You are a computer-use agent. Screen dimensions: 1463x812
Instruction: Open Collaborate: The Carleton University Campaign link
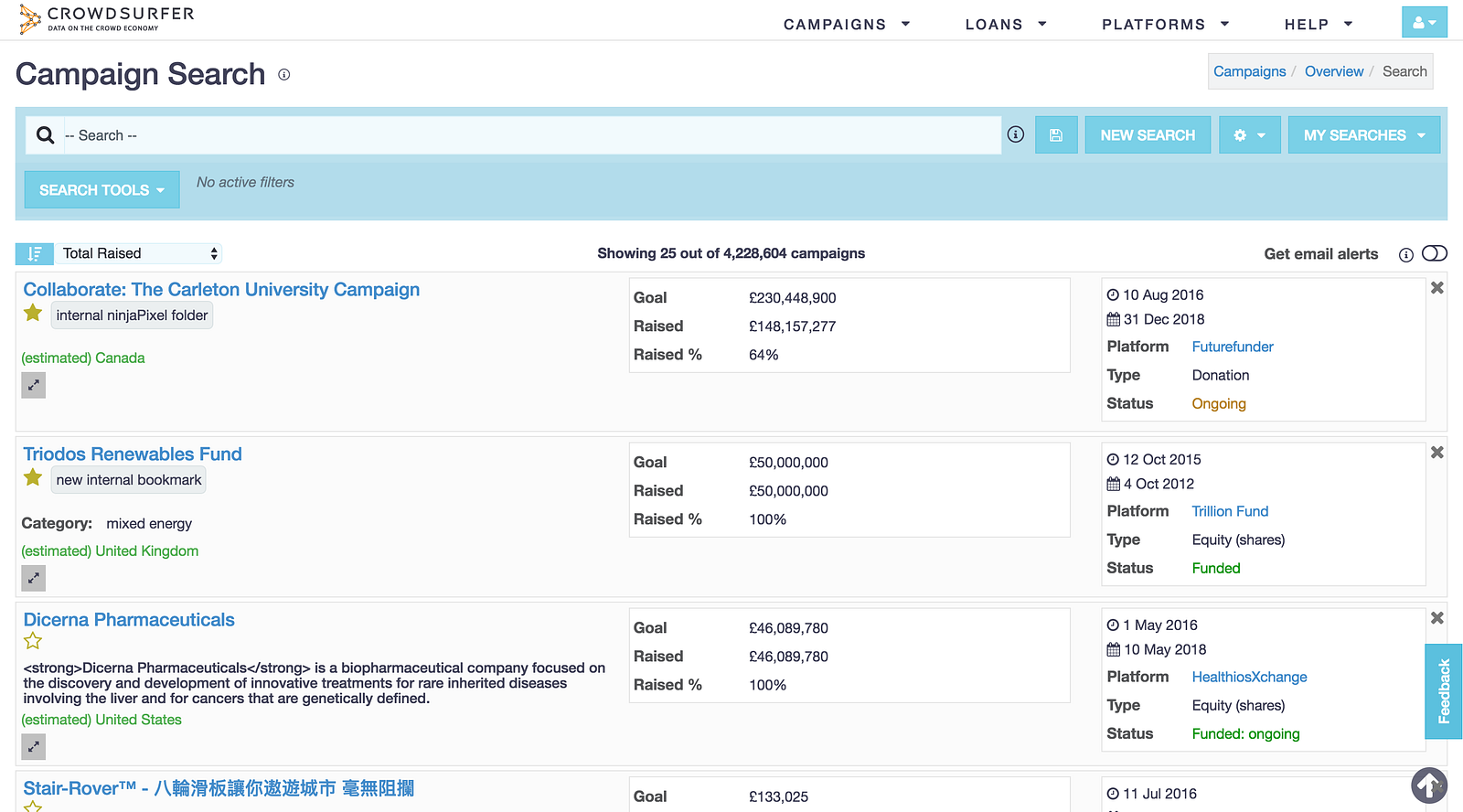click(x=221, y=290)
